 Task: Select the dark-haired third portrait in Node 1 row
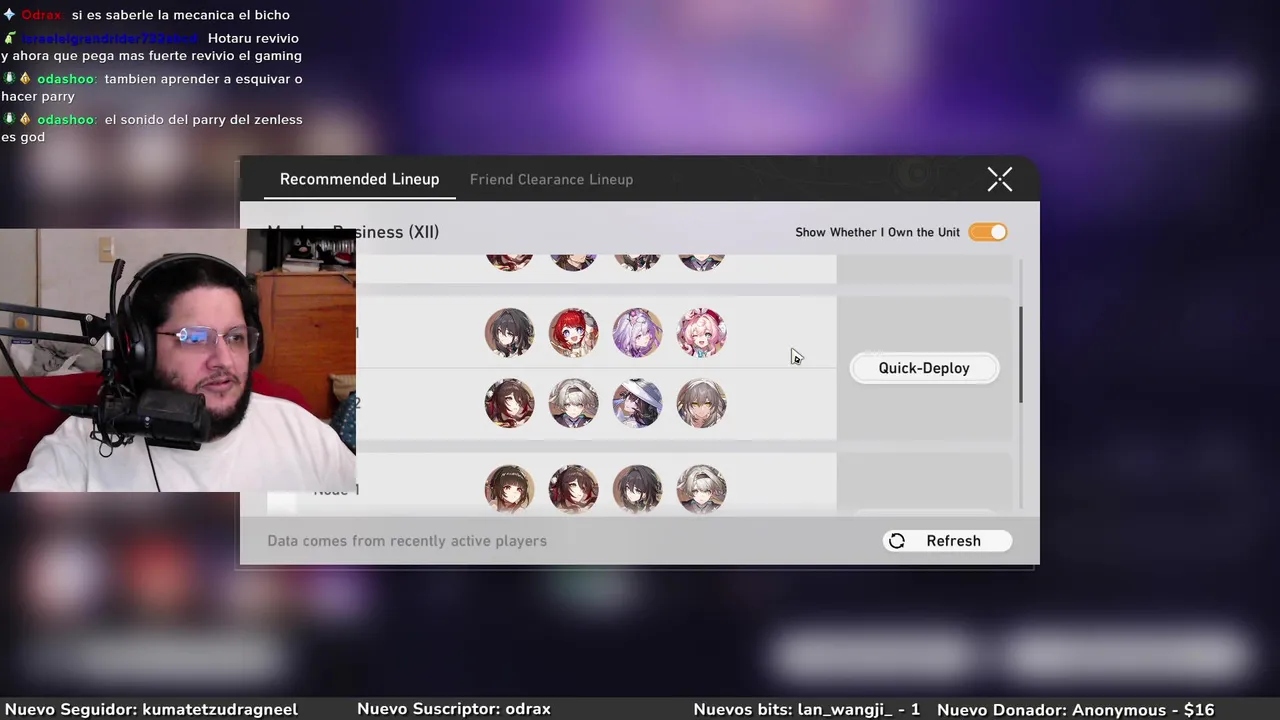[637, 489]
